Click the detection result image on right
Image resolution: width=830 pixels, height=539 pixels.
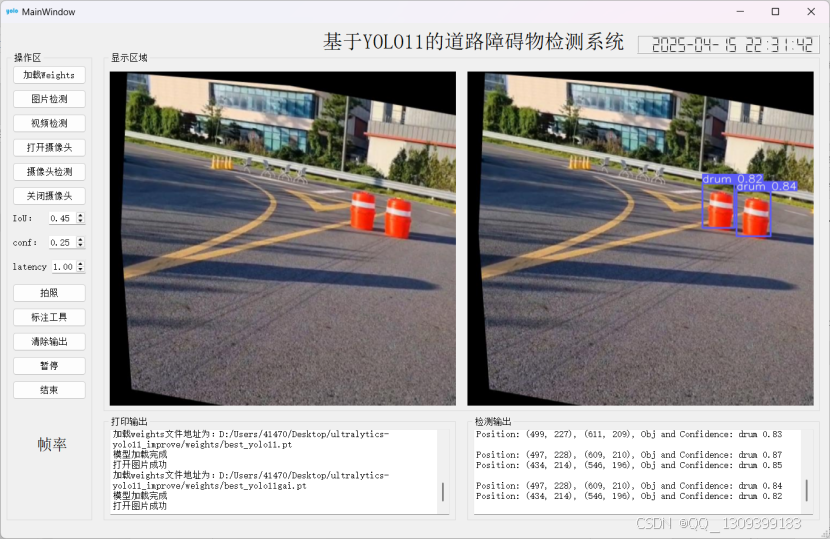click(x=640, y=239)
